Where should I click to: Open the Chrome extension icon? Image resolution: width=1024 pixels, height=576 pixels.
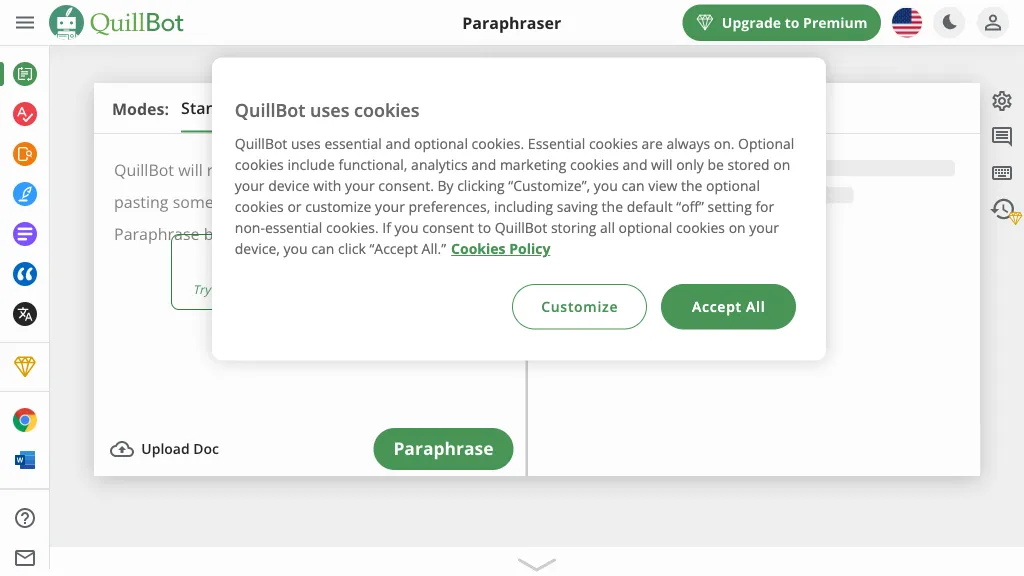pos(25,420)
